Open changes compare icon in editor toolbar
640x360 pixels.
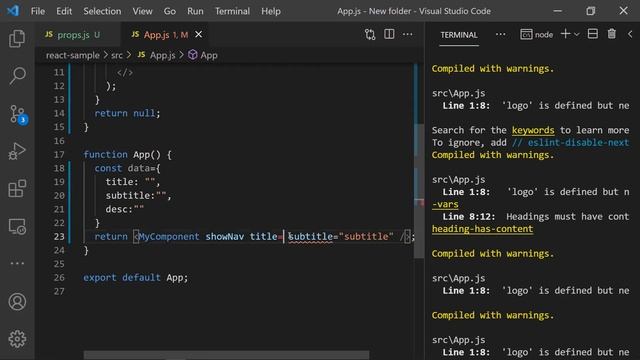click(370, 35)
